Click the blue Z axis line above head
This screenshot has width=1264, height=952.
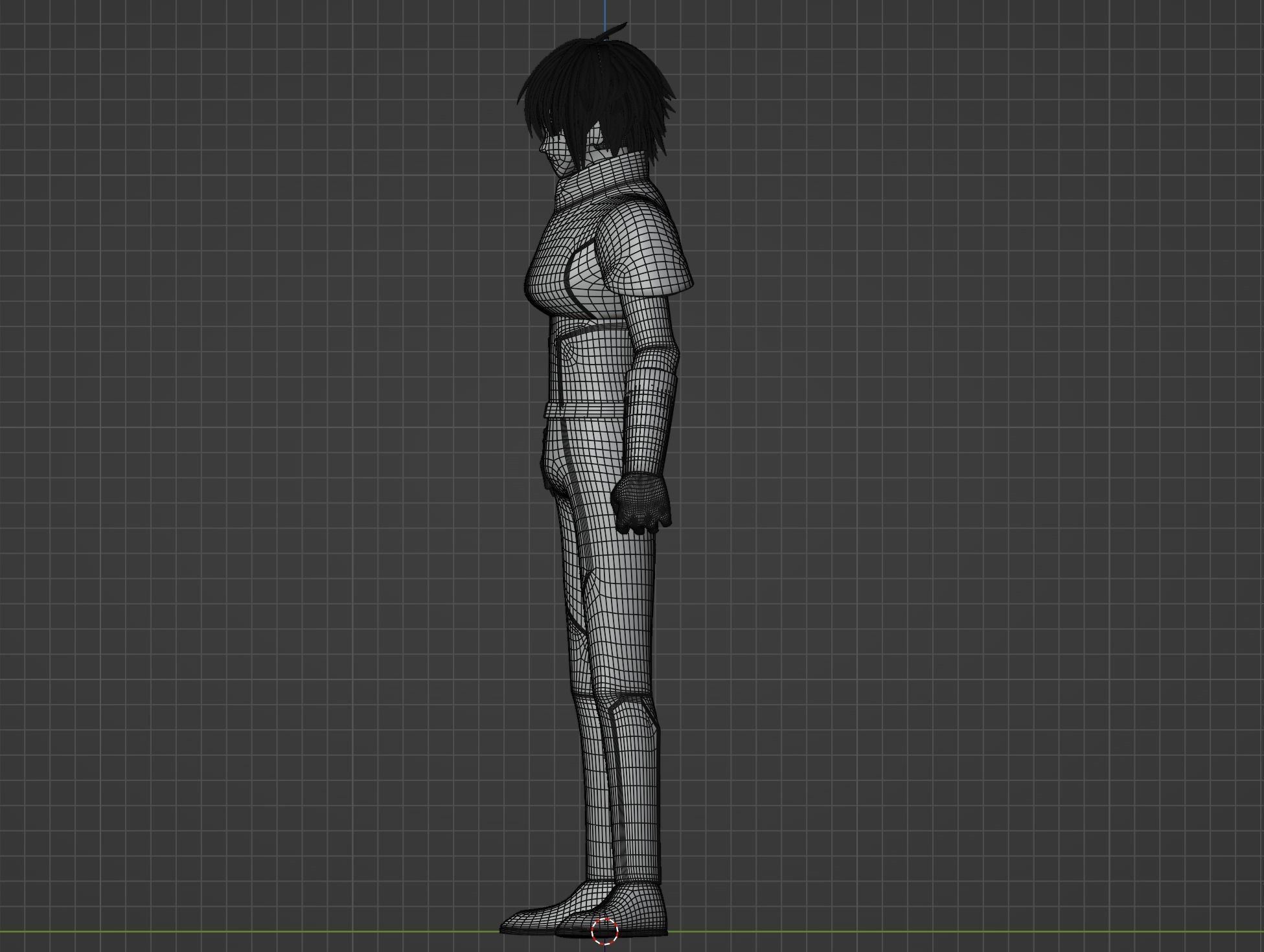[605, 13]
